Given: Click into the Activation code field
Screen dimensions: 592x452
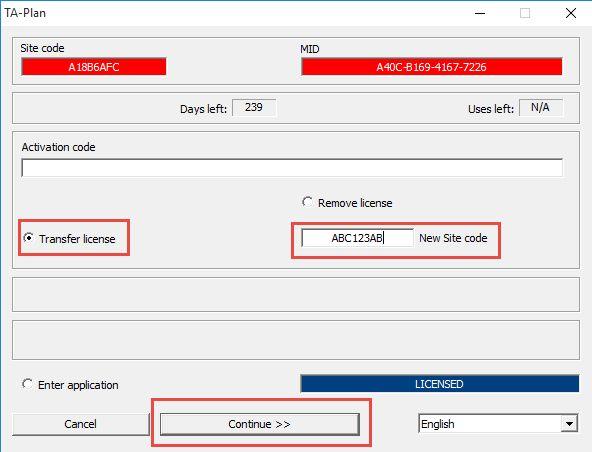Looking at the screenshot, I should point(292,167).
